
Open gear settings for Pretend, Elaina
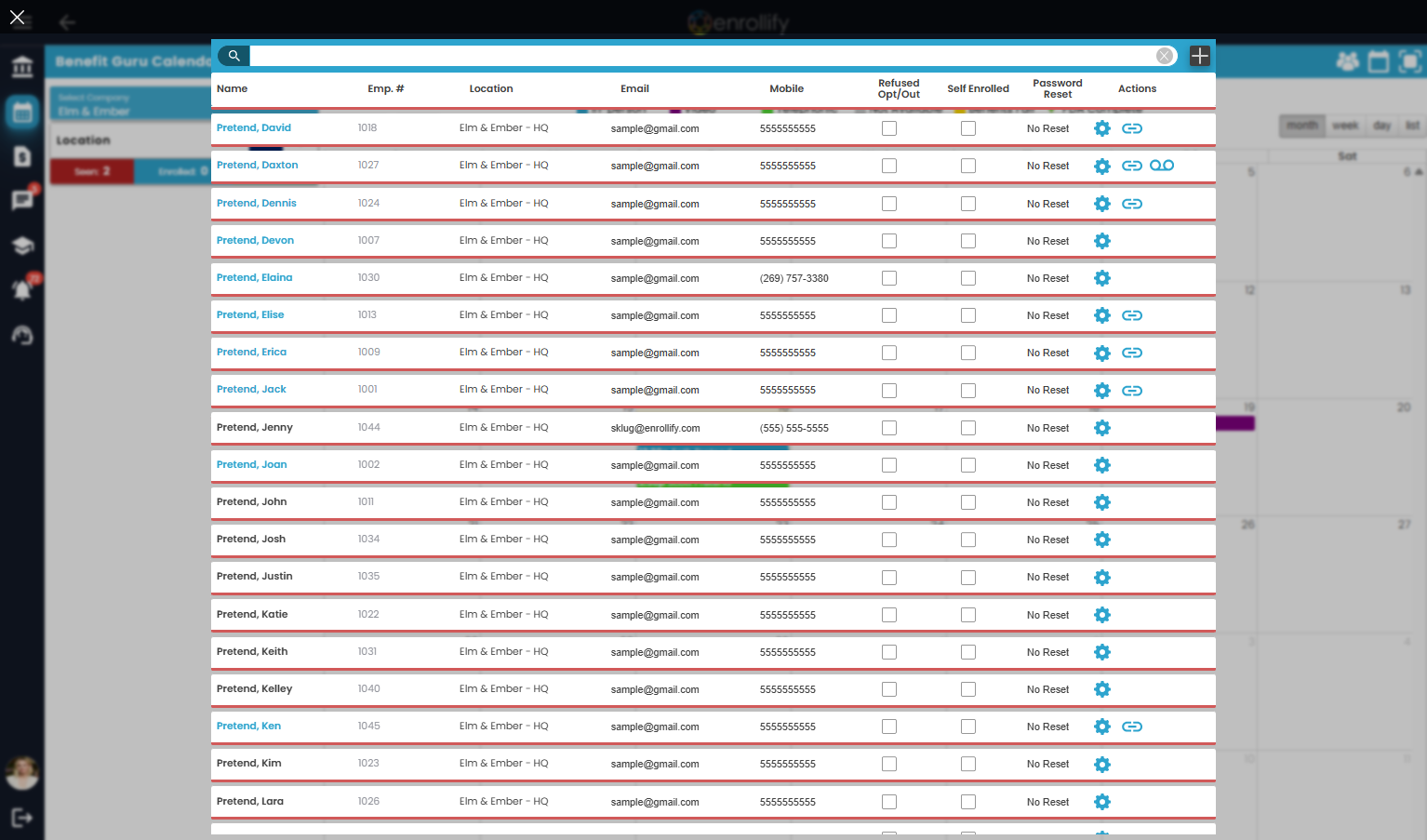click(1102, 278)
